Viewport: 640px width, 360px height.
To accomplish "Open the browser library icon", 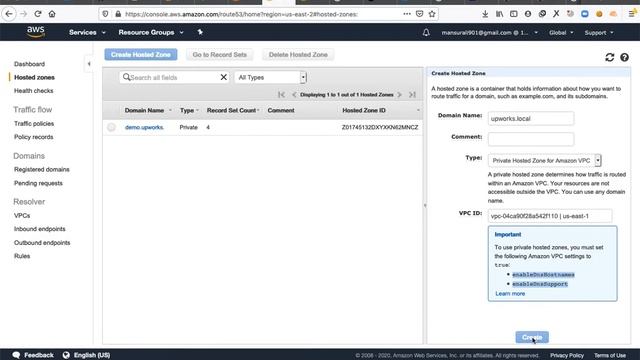I will coord(499,14).
